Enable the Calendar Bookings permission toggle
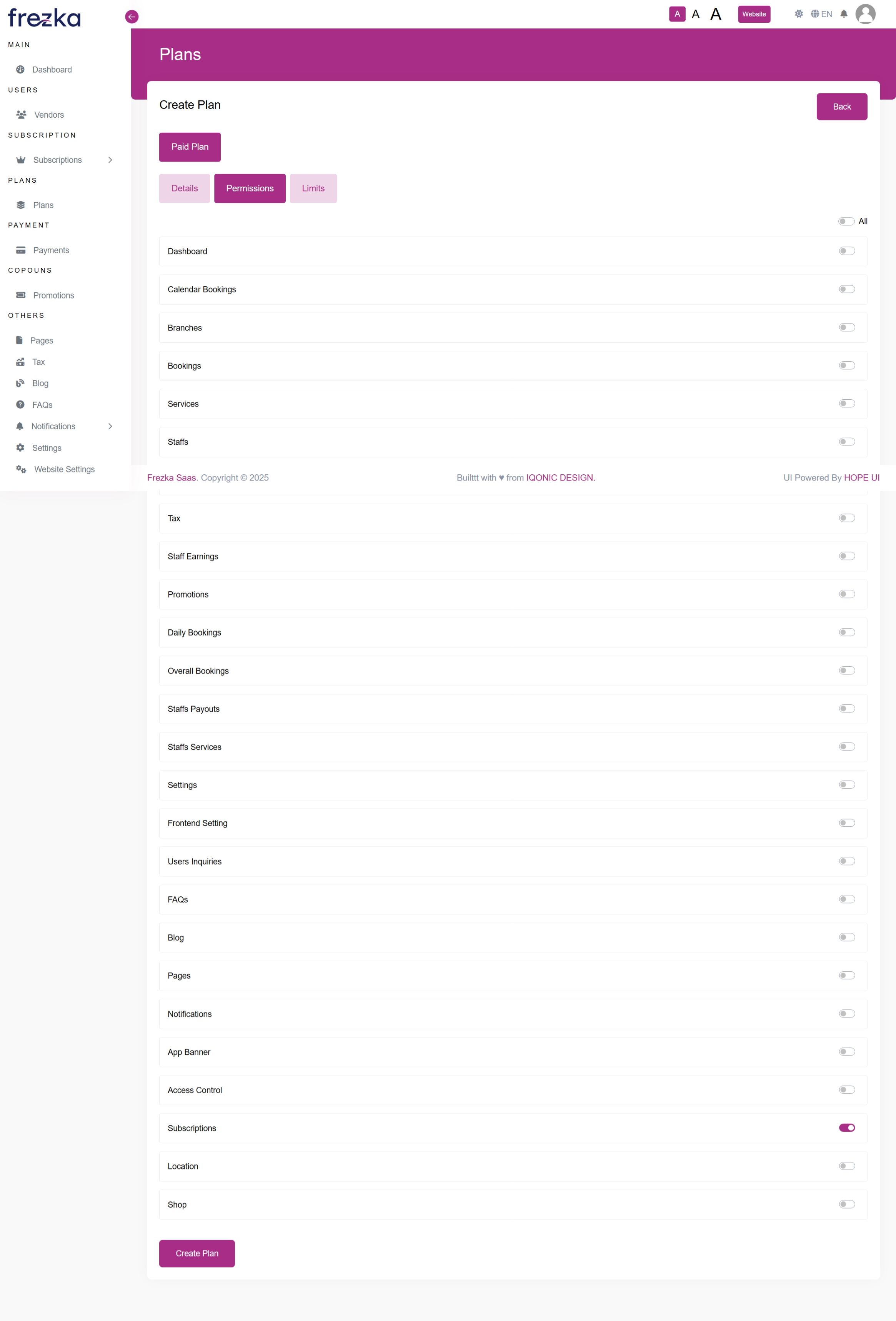The height and width of the screenshot is (1321, 896). tap(846, 289)
